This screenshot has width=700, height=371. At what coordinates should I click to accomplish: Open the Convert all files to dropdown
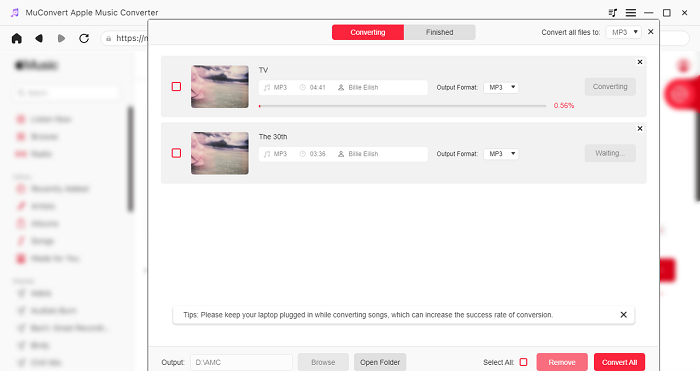point(624,32)
